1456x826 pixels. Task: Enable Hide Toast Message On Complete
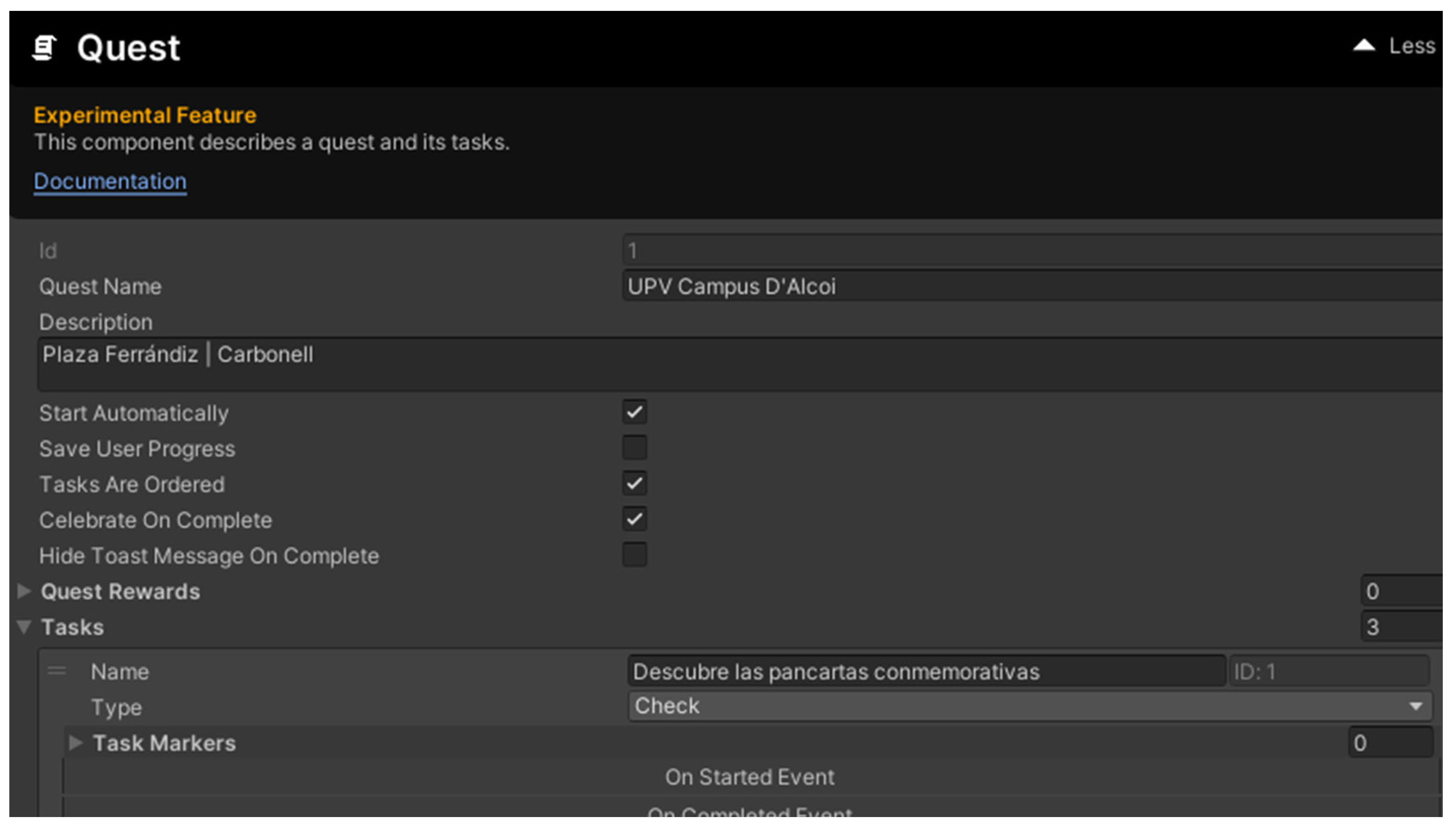(634, 555)
